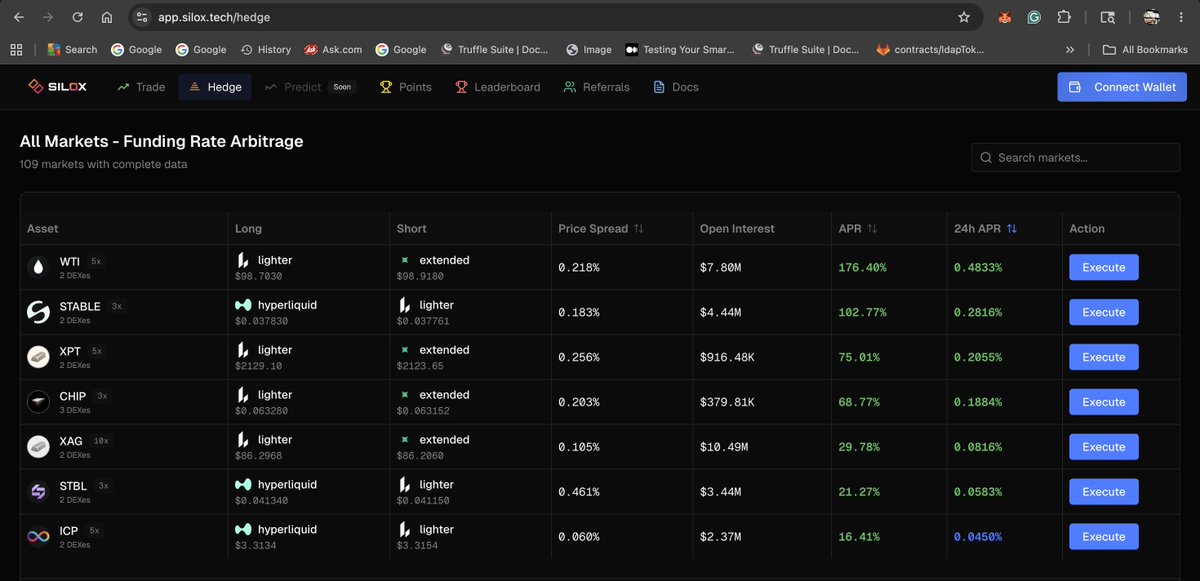Open the tab search icon in toolbar
Image resolution: width=1200 pixels, height=581 pixels.
click(x=1107, y=17)
